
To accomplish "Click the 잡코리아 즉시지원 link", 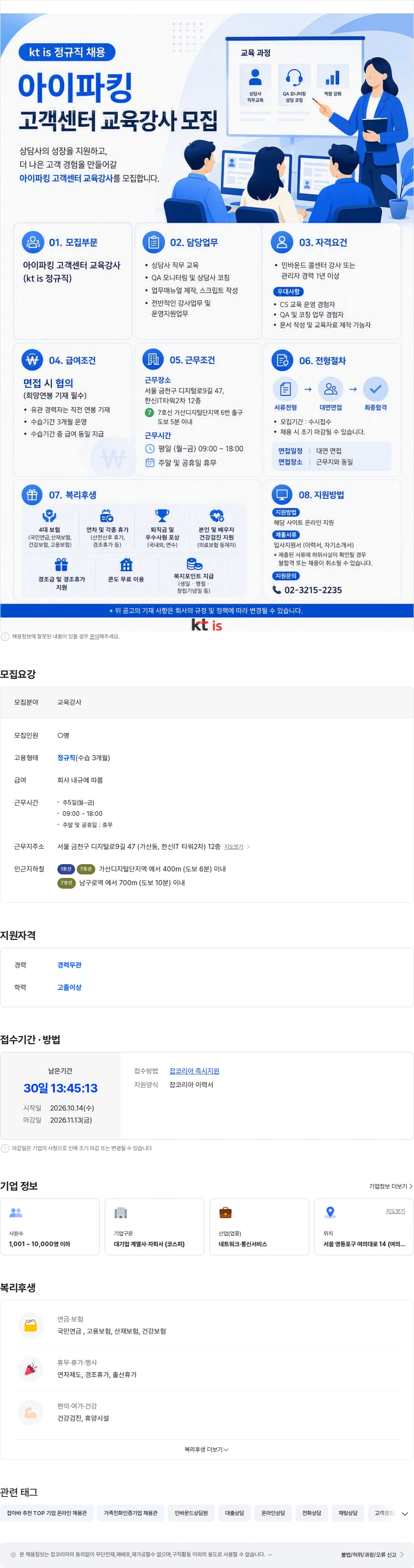I will tap(194, 1071).
